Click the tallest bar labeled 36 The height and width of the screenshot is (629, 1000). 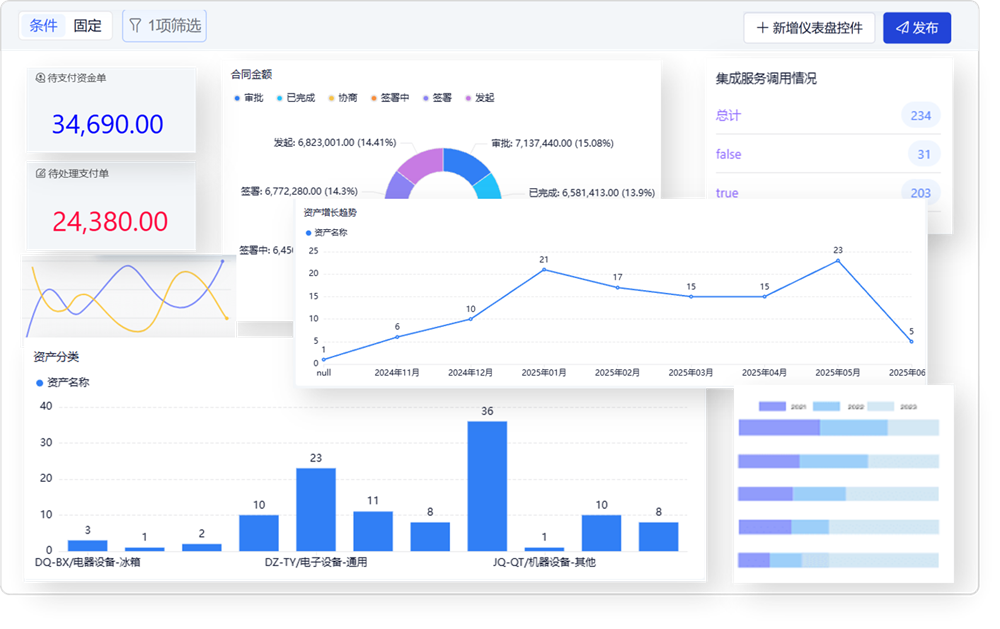[x=487, y=485]
